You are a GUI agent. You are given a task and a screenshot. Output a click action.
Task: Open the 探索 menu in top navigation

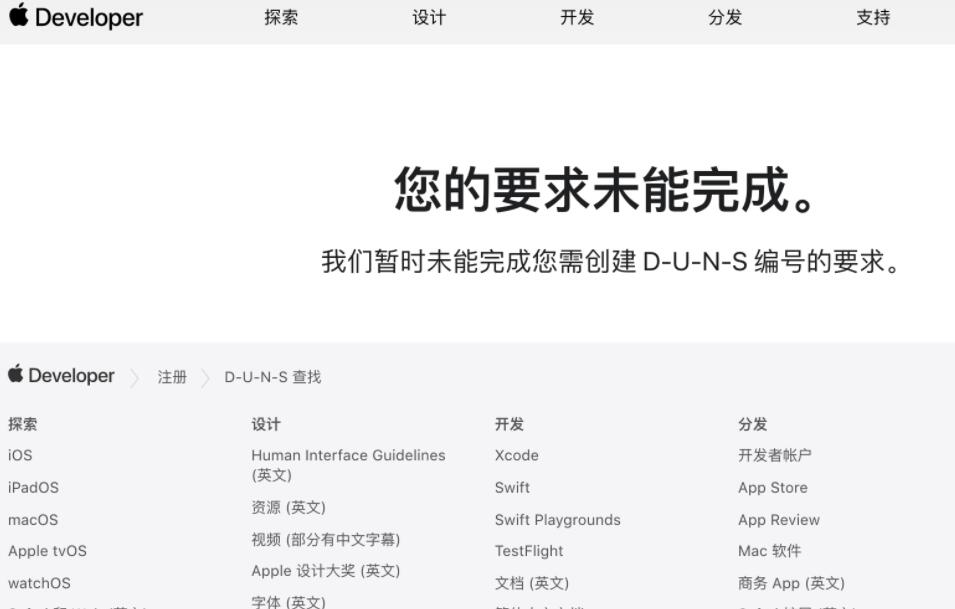coord(281,17)
